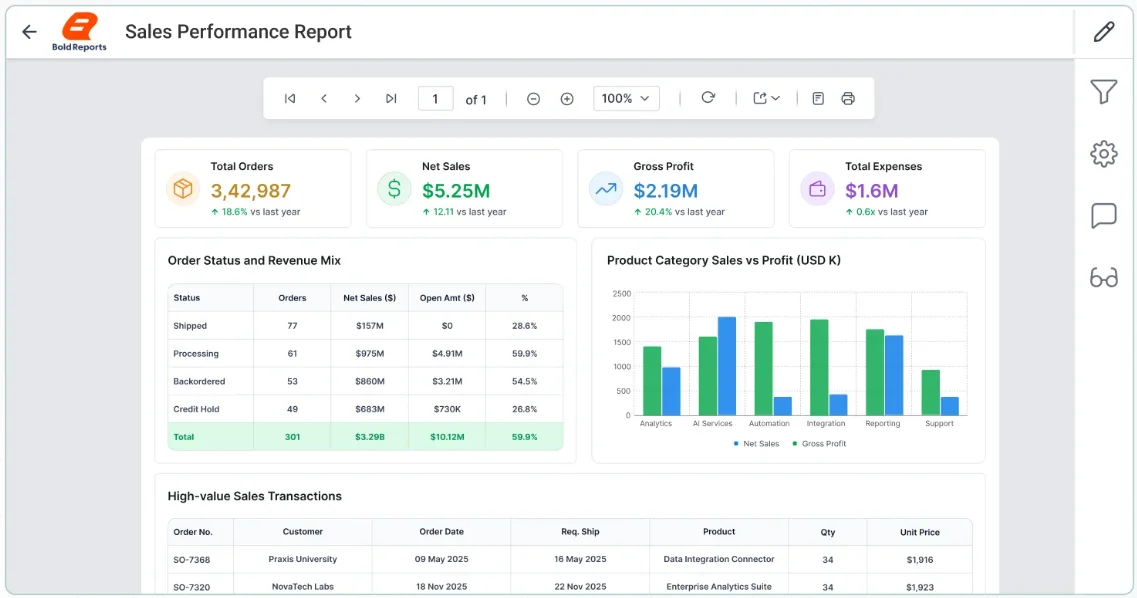This screenshot has width=1137, height=598.
Task: Open the 100% zoom dropdown
Action: point(626,99)
